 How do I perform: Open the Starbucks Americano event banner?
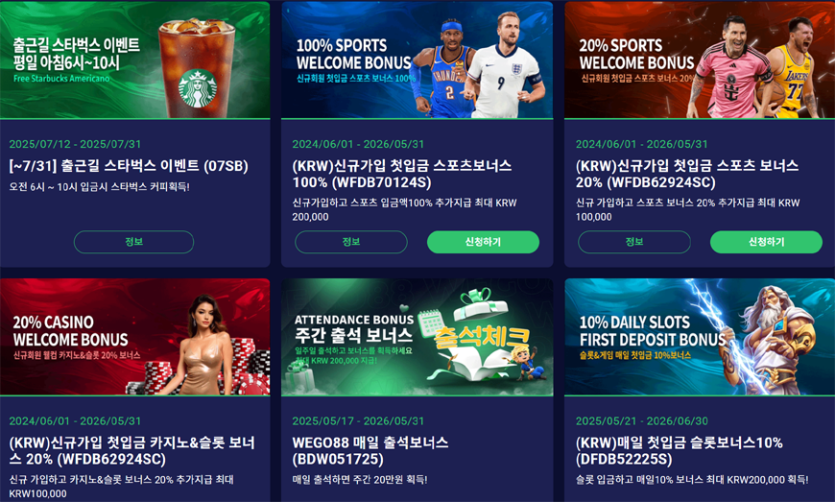(135, 60)
